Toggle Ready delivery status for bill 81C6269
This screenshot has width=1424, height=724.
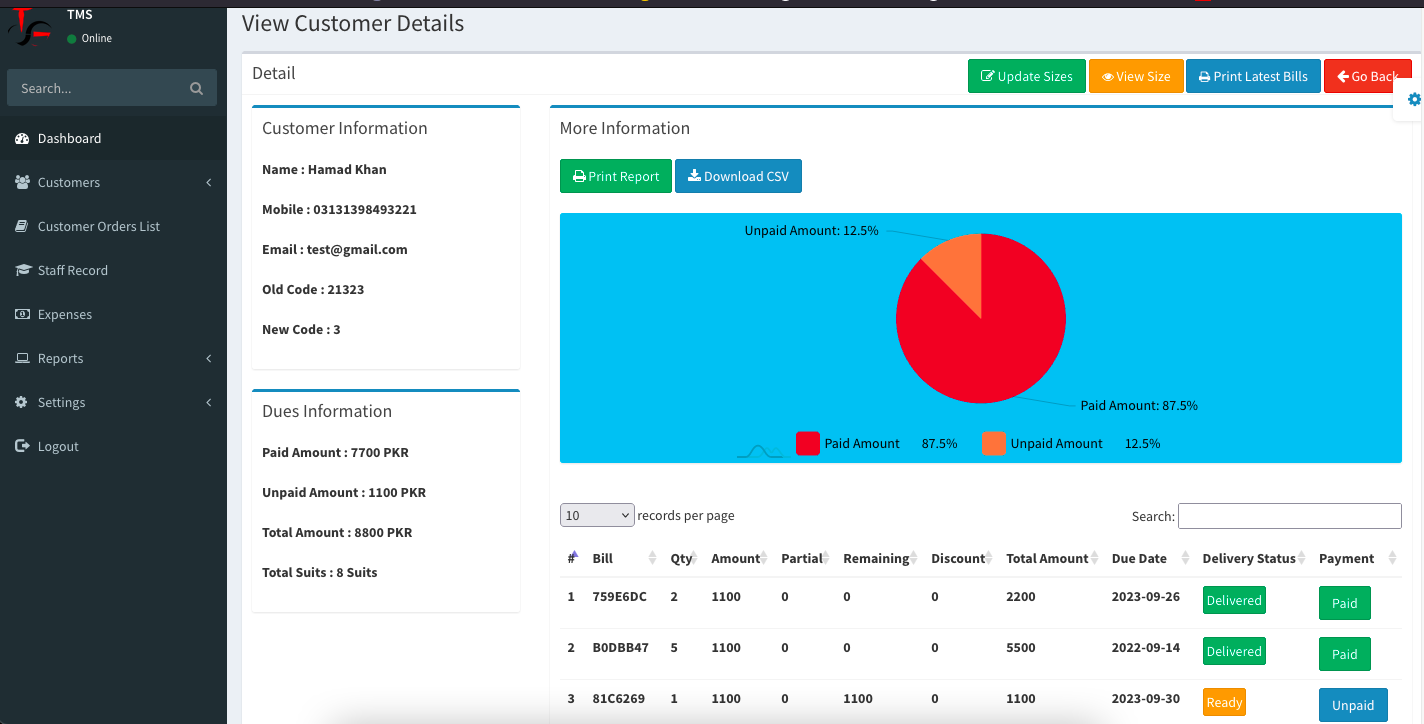click(1224, 702)
